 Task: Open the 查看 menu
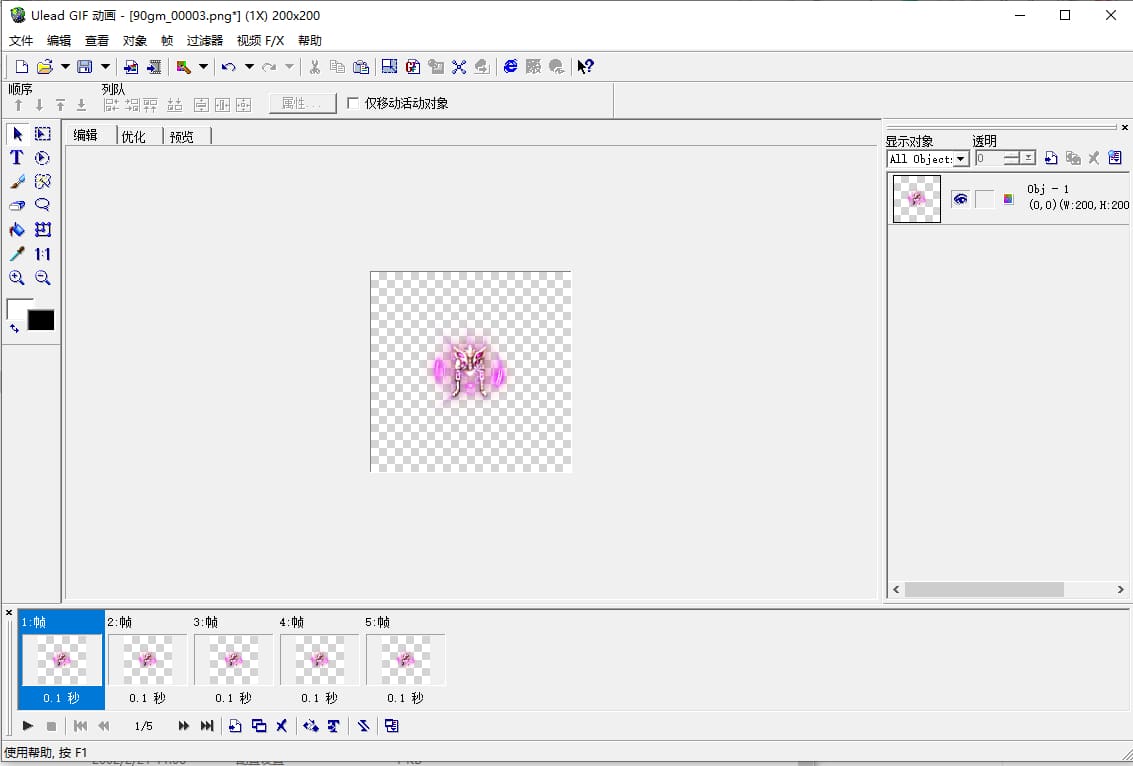coord(97,41)
